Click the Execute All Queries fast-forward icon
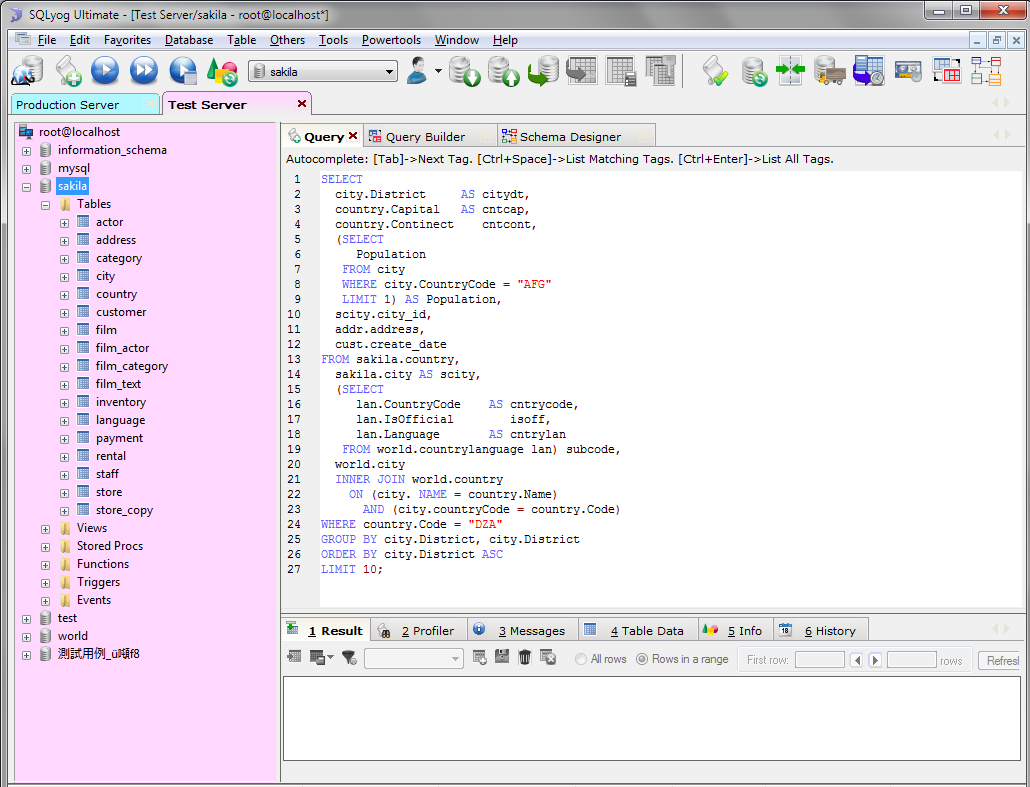Viewport: 1030px width, 787px height. [x=144, y=70]
